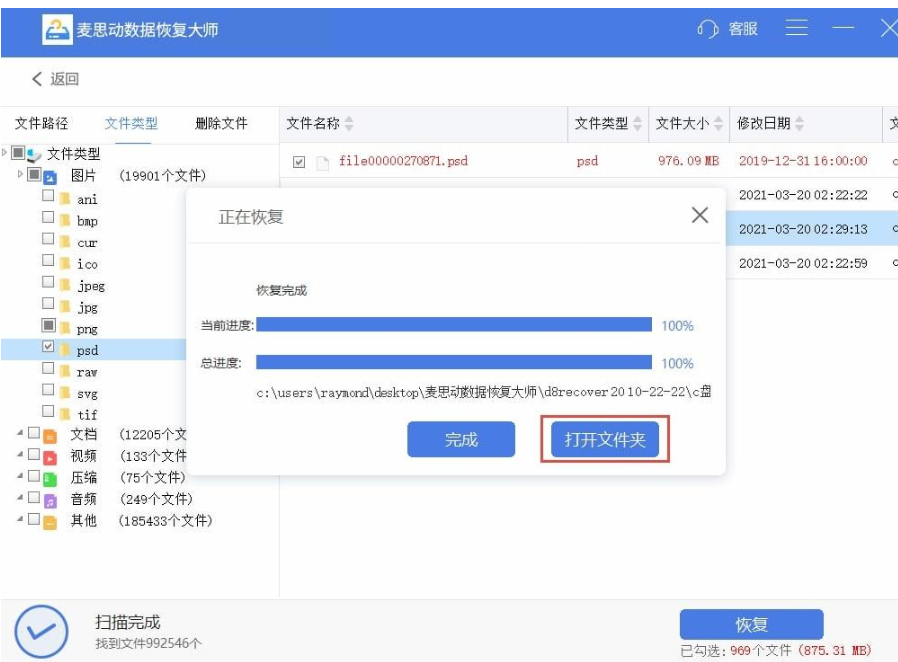Click the 图片 category image icon
Image resolution: width=898 pixels, height=662 pixels.
[50, 177]
